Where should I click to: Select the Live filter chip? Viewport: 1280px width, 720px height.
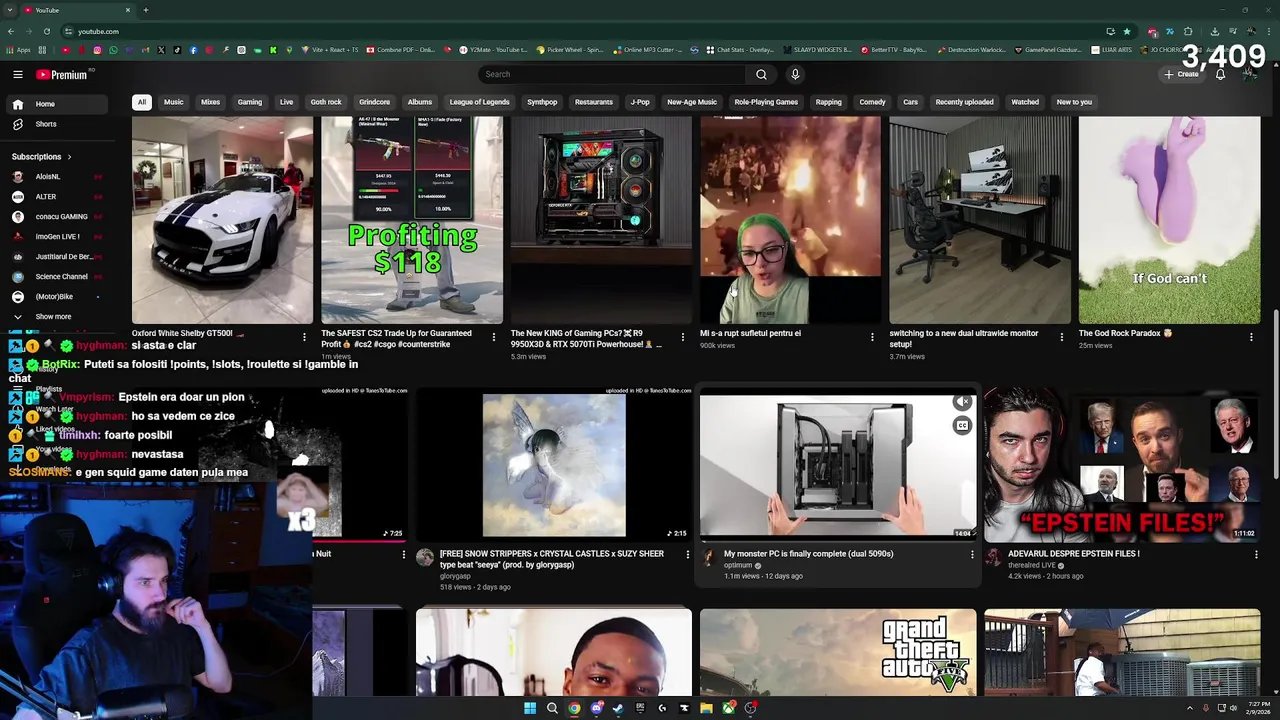coord(286,102)
